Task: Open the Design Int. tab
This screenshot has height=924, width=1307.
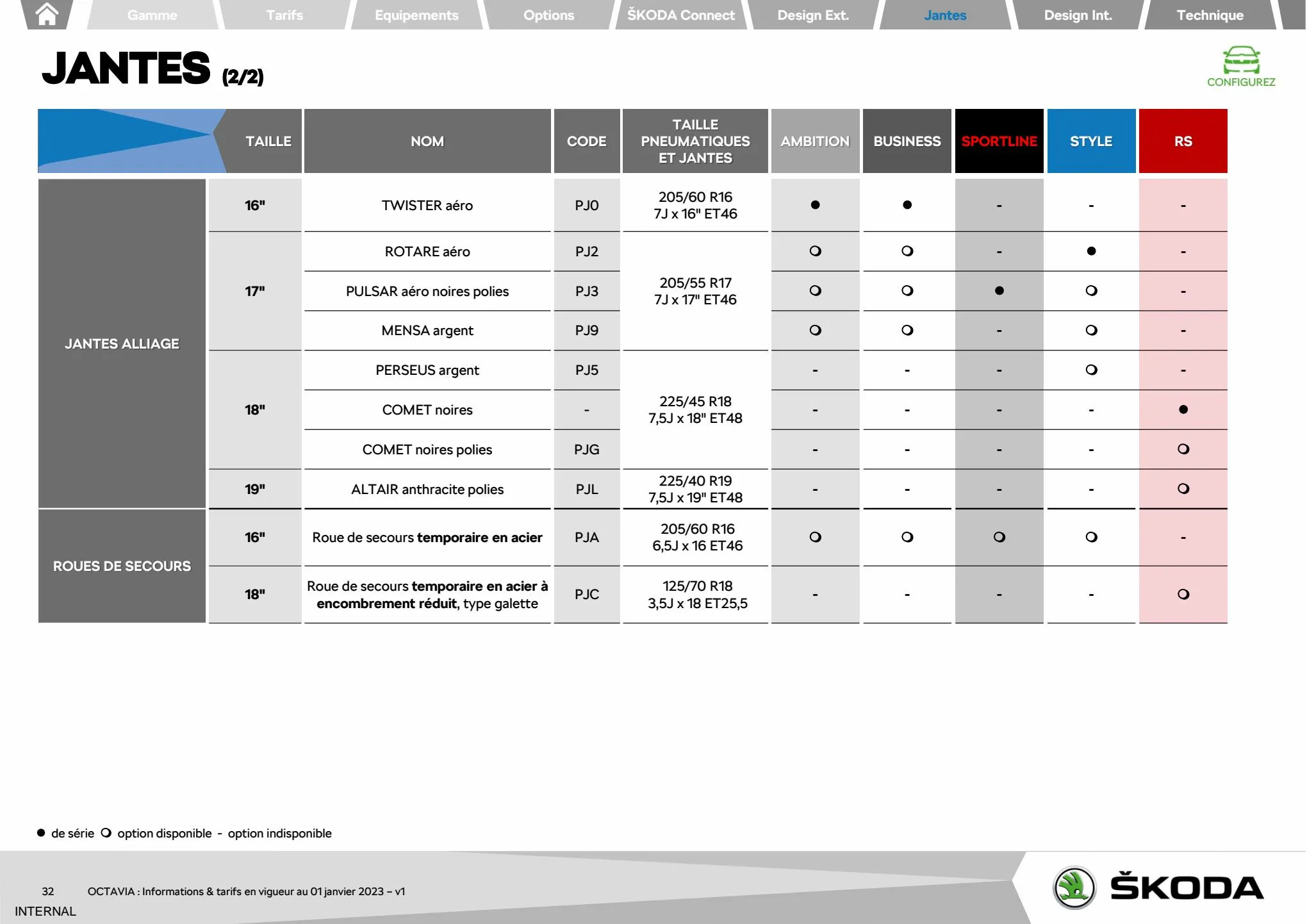Action: coord(1078,15)
